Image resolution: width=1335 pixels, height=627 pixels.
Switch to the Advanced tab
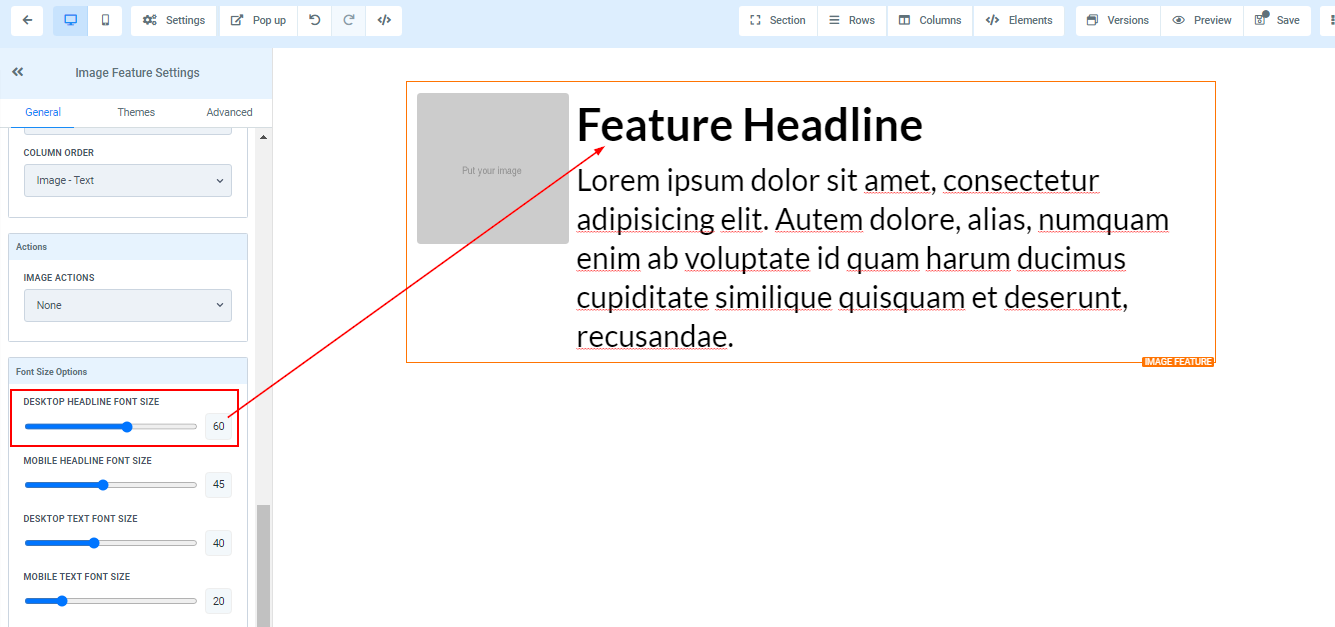tap(229, 112)
